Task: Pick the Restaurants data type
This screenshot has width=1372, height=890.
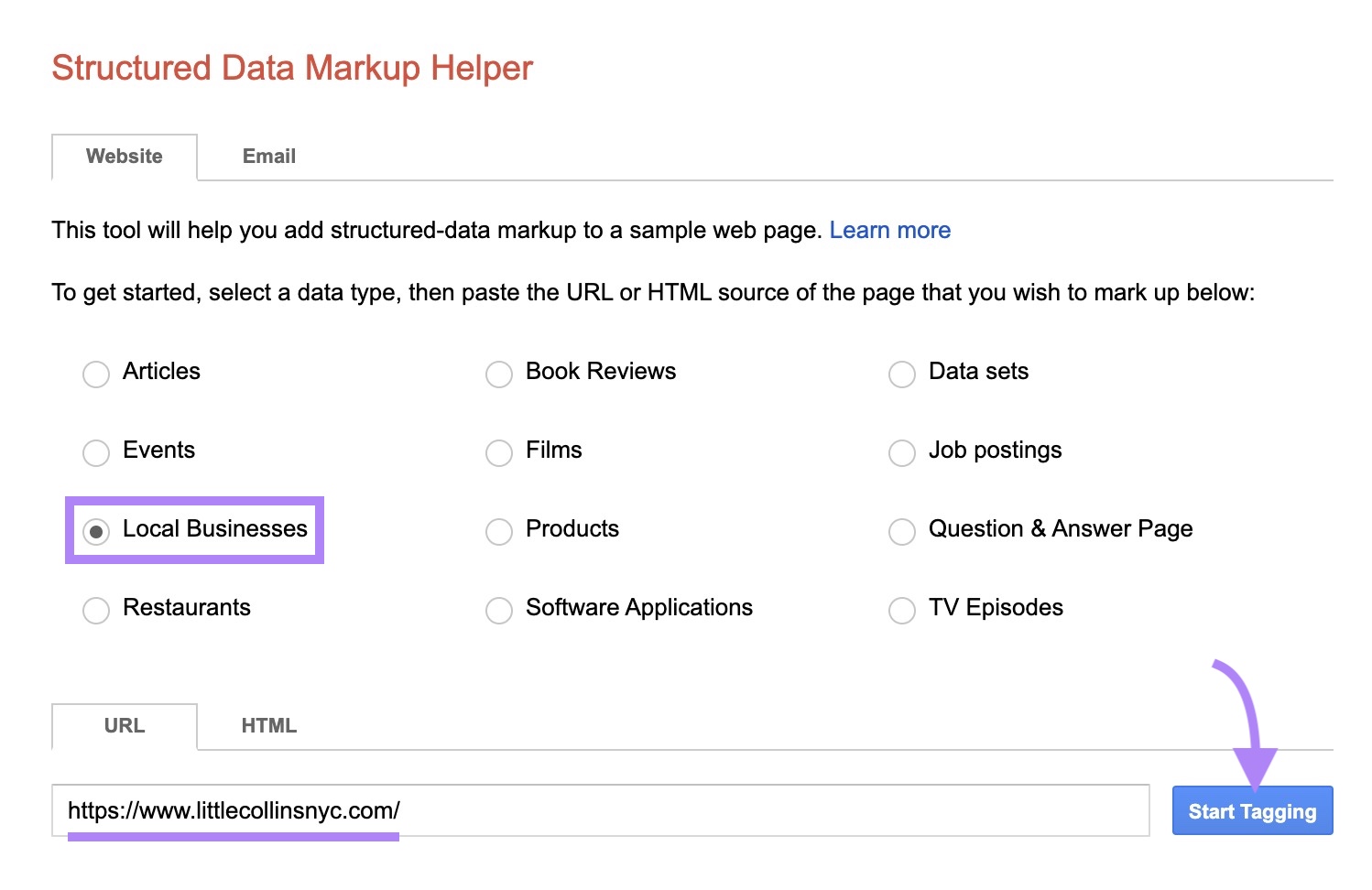Action: click(96, 610)
